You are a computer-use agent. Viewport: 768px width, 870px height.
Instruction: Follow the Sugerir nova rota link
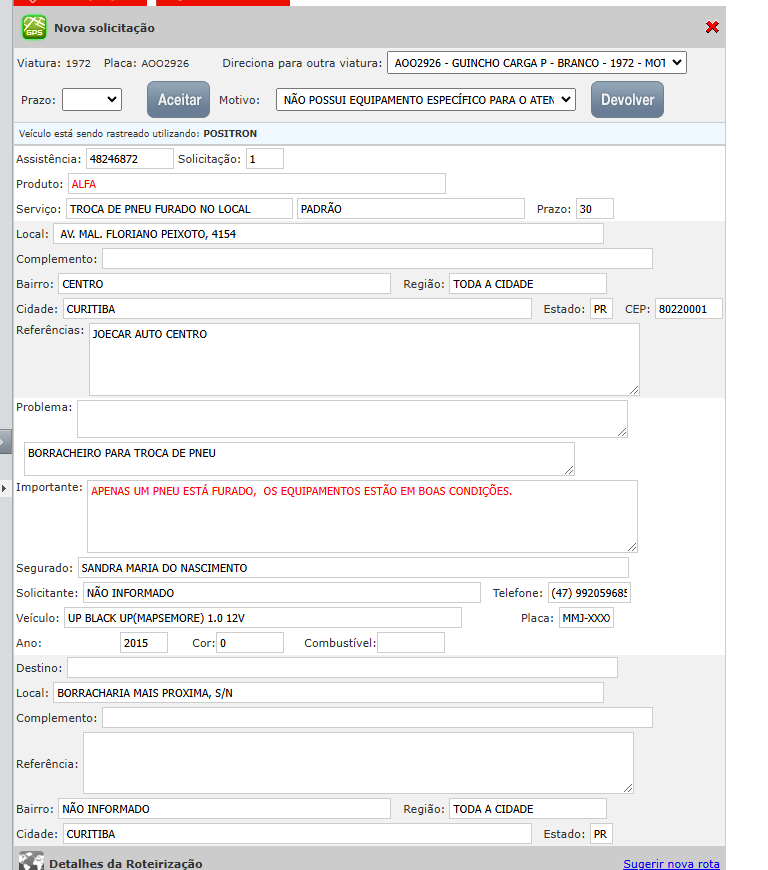click(671, 863)
